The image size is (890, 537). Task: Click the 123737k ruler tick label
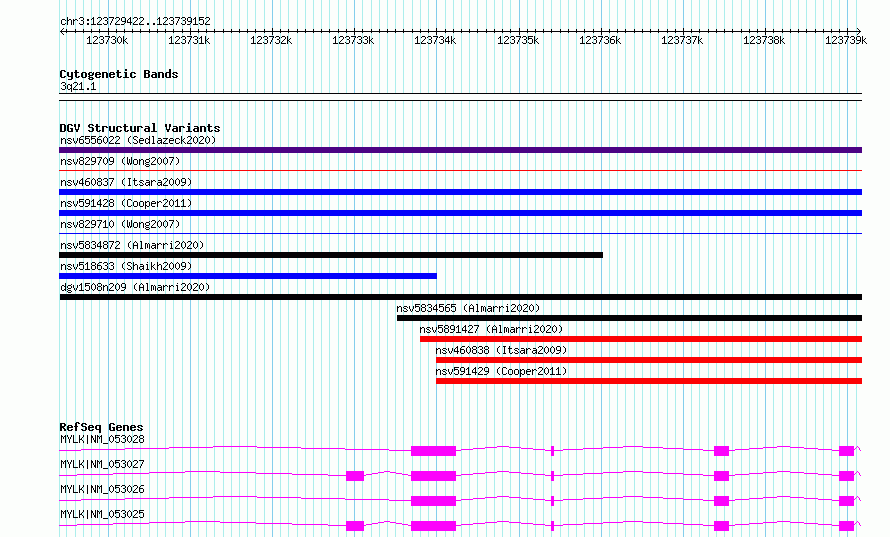(x=682, y=40)
